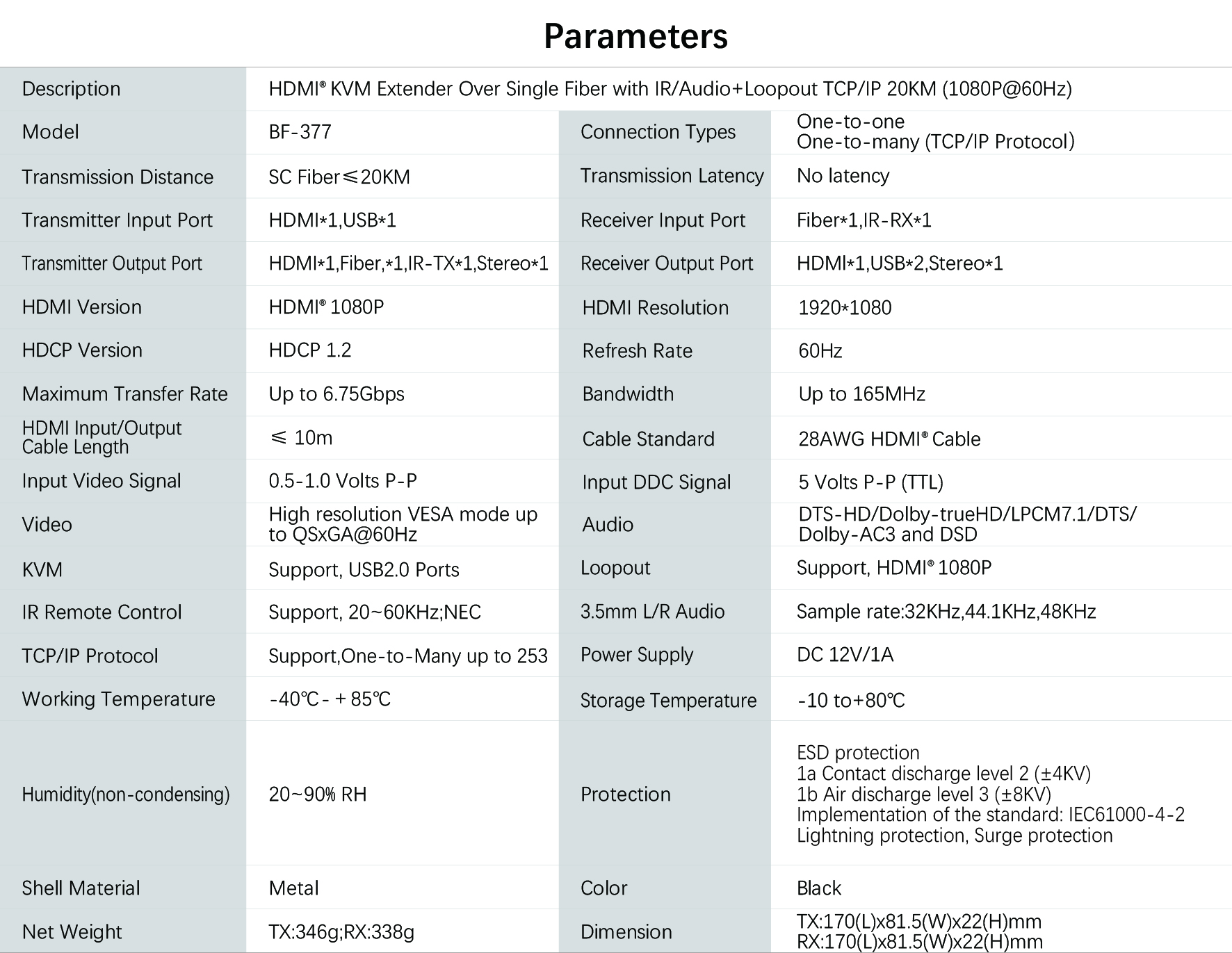Select the Up to 165MHz bandwidth value
Screen dimensions: 1232x953
click(861, 394)
